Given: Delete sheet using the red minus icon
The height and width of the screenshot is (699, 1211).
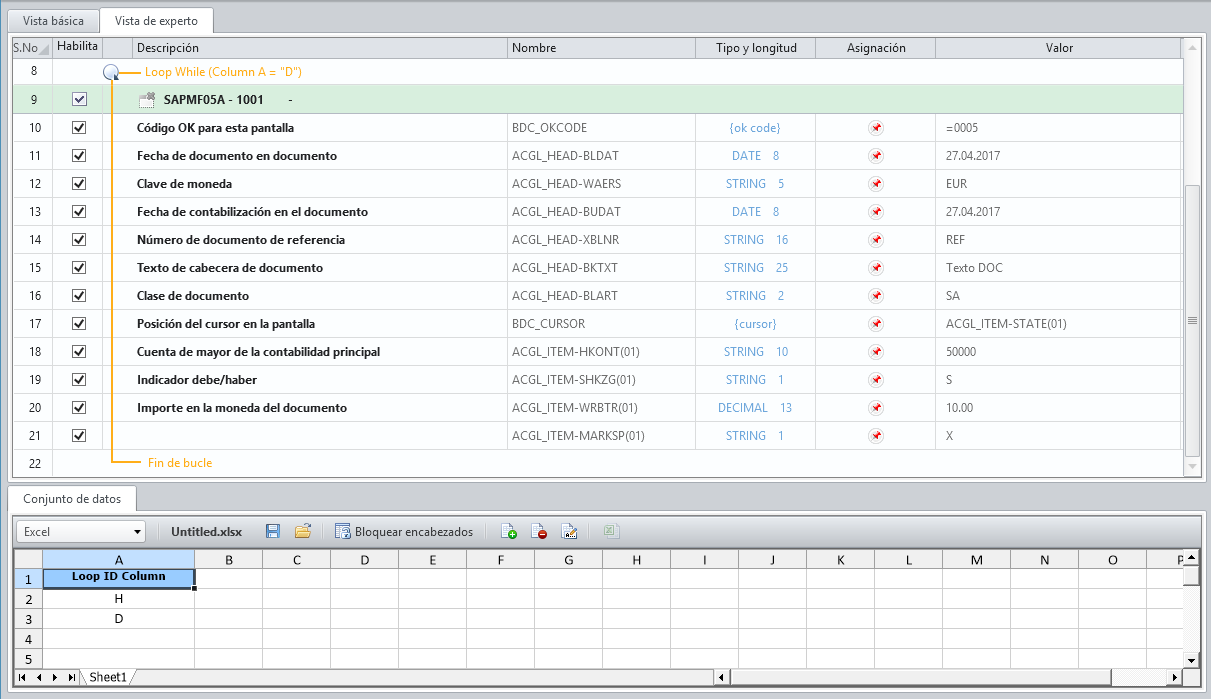Looking at the screenshot, I should (x=538, y=532).
